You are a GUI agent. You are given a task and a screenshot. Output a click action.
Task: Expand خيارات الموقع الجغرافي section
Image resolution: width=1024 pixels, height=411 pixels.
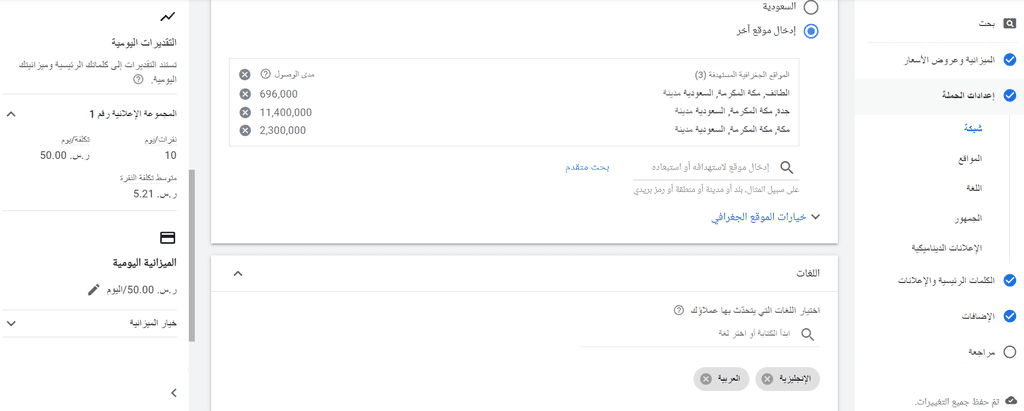coord(765,218)
